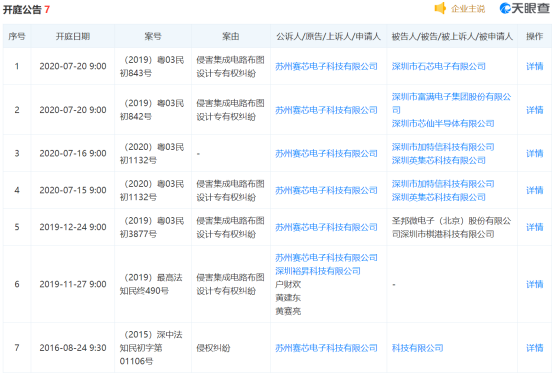Select case number (2019)最高法知民终490号
Viewport: 554px width, 374px height.
click(x=151, y=284)
